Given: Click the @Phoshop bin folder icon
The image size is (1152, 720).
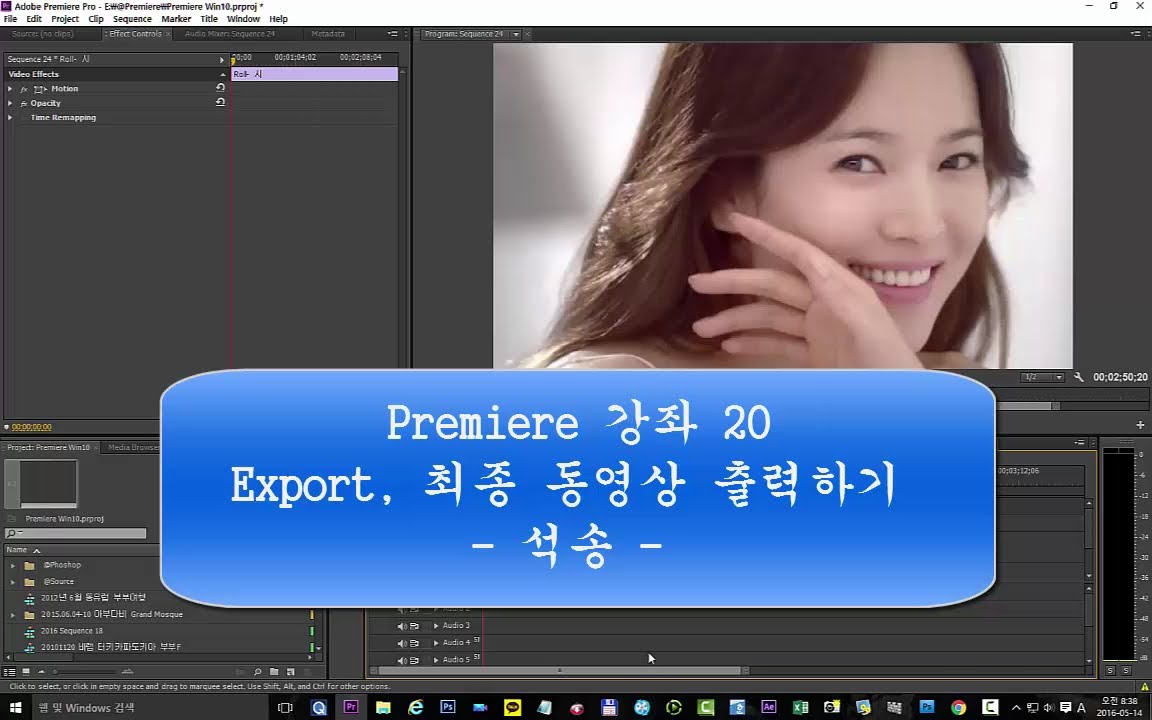Looking at the screenshot, I should point(29,566).
